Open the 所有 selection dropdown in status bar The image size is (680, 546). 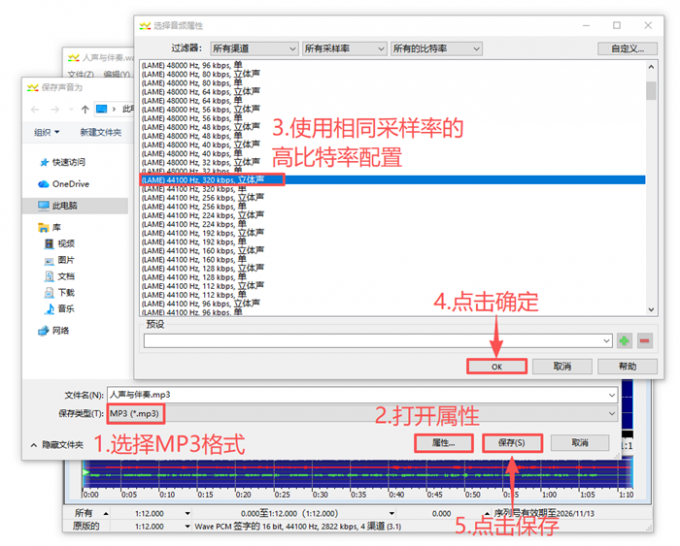point(106,513)
